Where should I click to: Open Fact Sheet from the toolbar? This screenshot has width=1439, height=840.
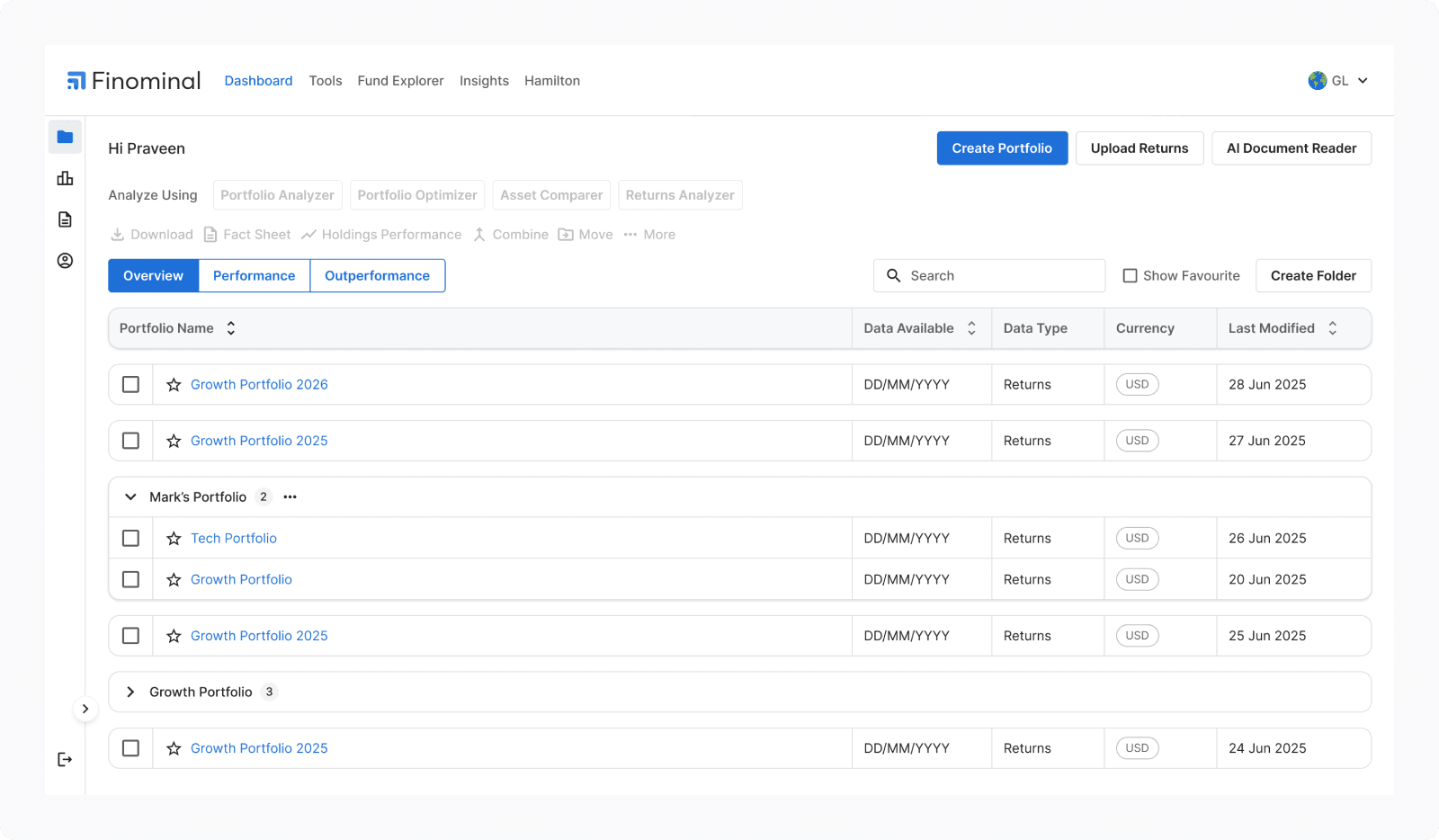click(247, 235)
